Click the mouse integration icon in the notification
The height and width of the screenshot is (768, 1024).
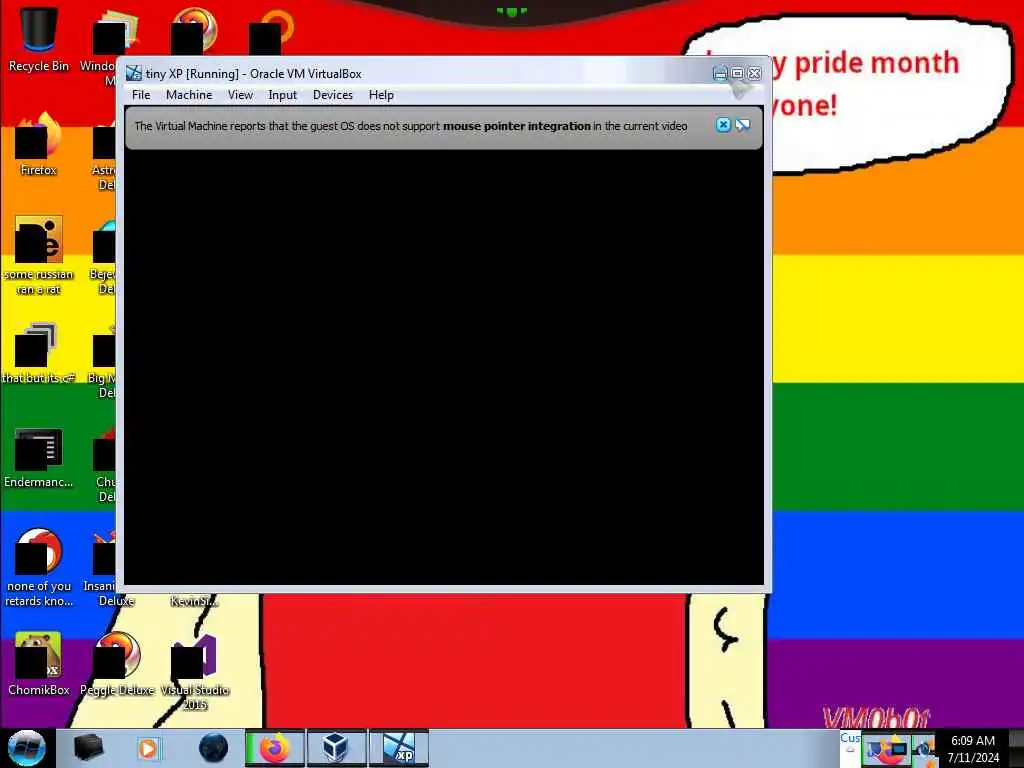click(743, 125)
